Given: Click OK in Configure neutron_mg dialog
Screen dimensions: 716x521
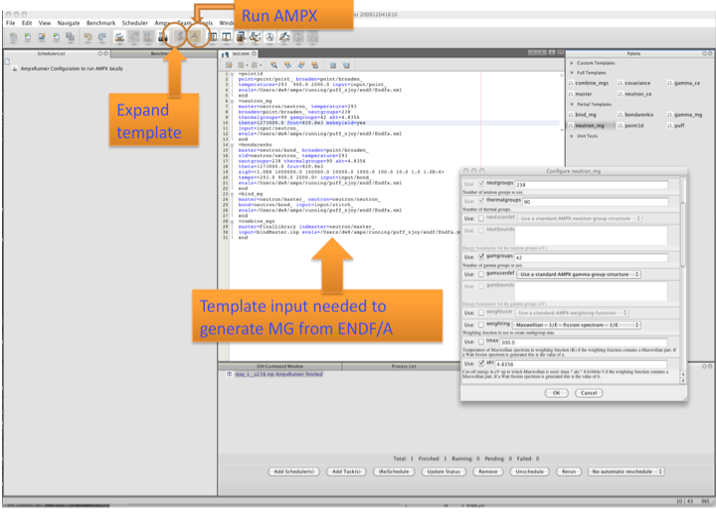Looking at the screenshot, I should (x=556, y=393).
